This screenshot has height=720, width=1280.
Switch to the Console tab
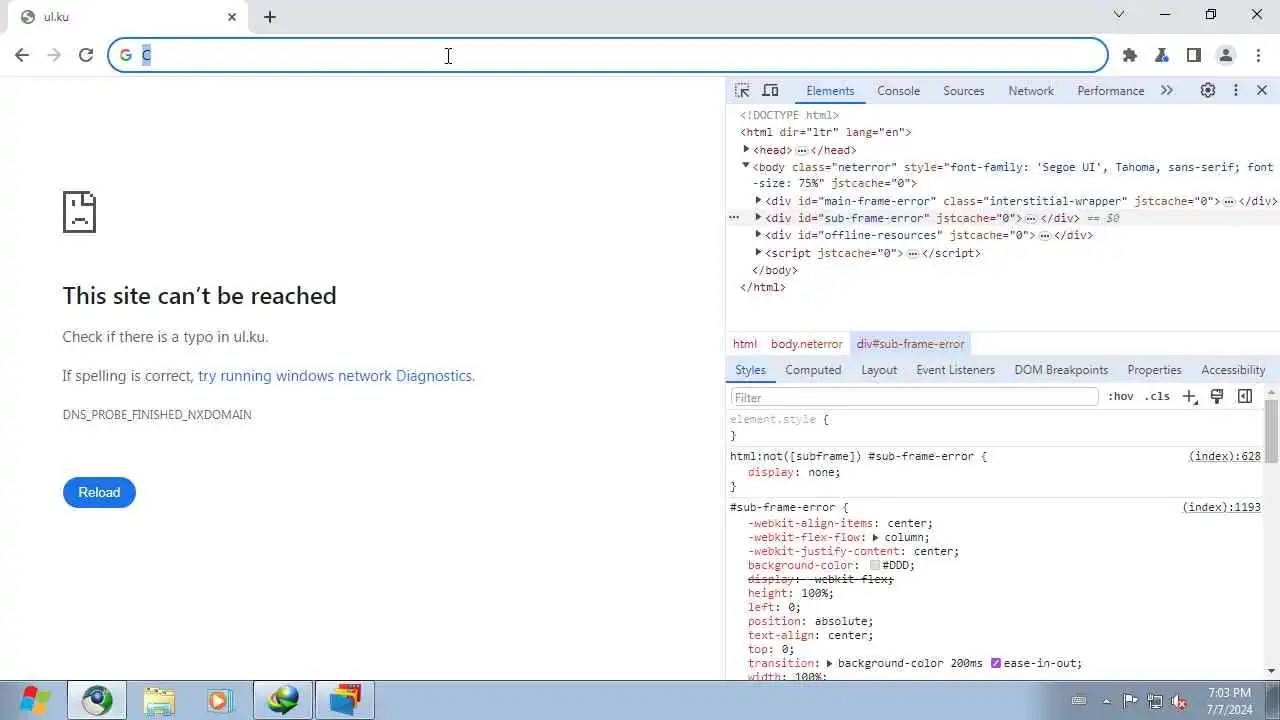tap(898, 91)
